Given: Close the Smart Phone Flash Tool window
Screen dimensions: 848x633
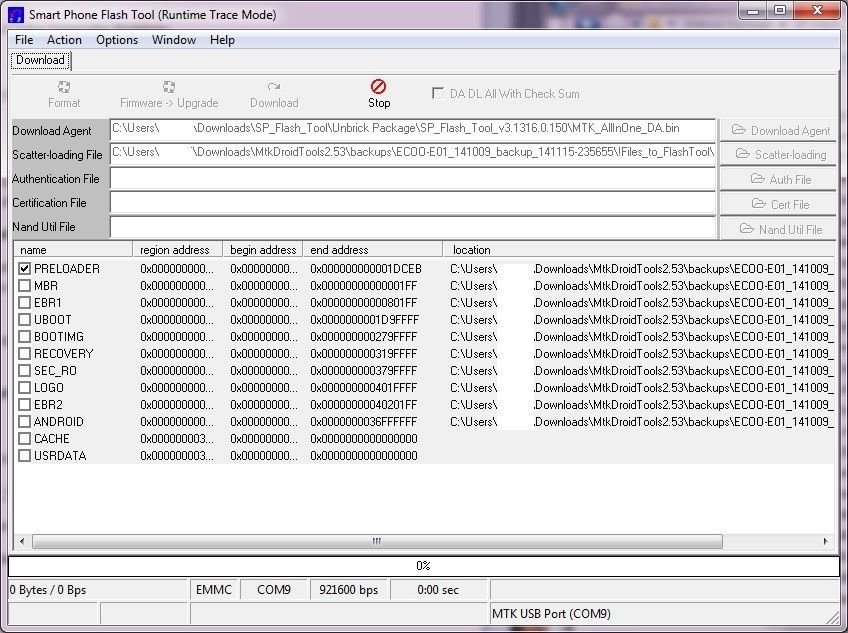Looking at the screenshot, I should point(817,10).
